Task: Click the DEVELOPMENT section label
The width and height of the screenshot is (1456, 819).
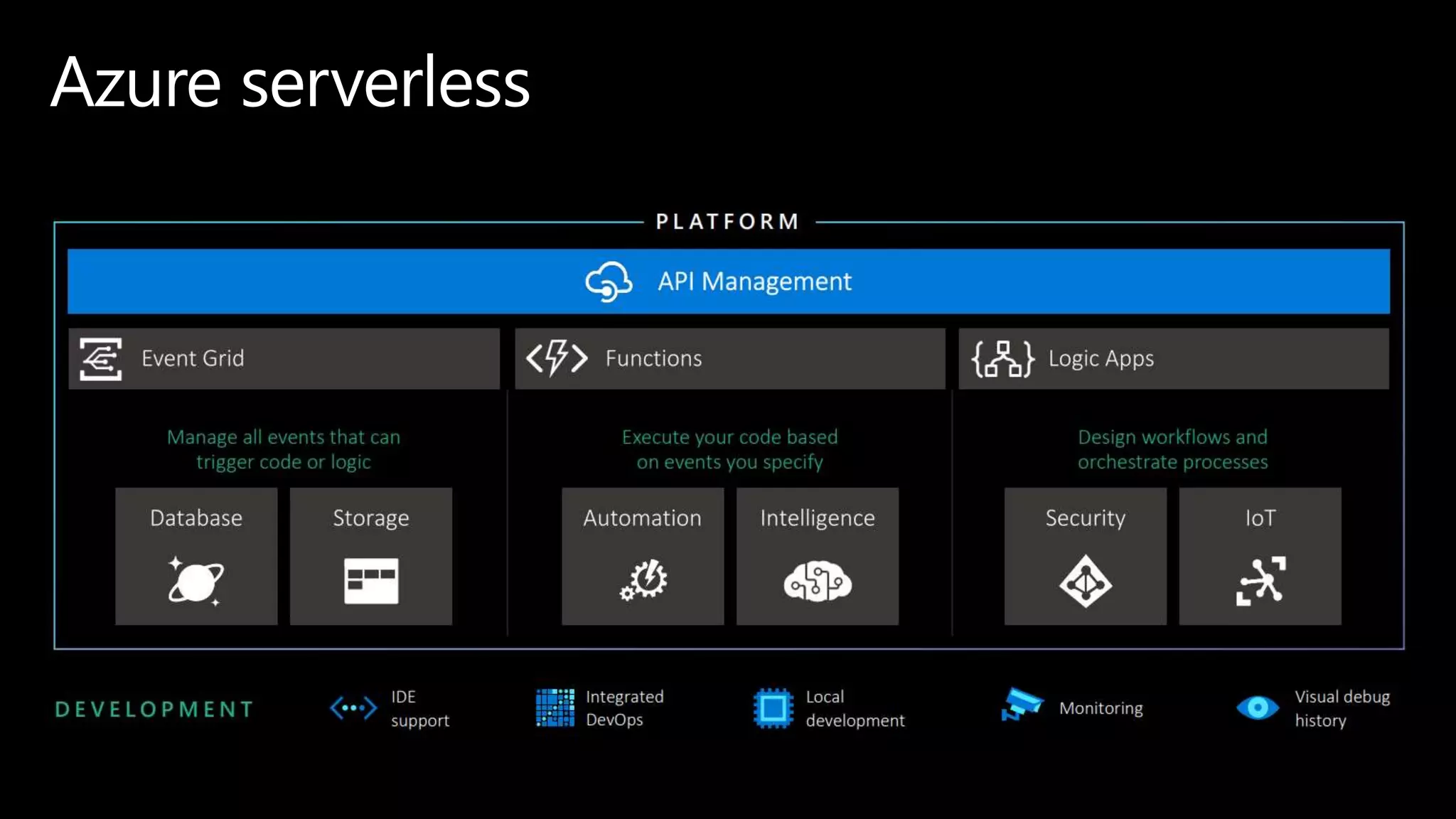Action: click(154, 709)
